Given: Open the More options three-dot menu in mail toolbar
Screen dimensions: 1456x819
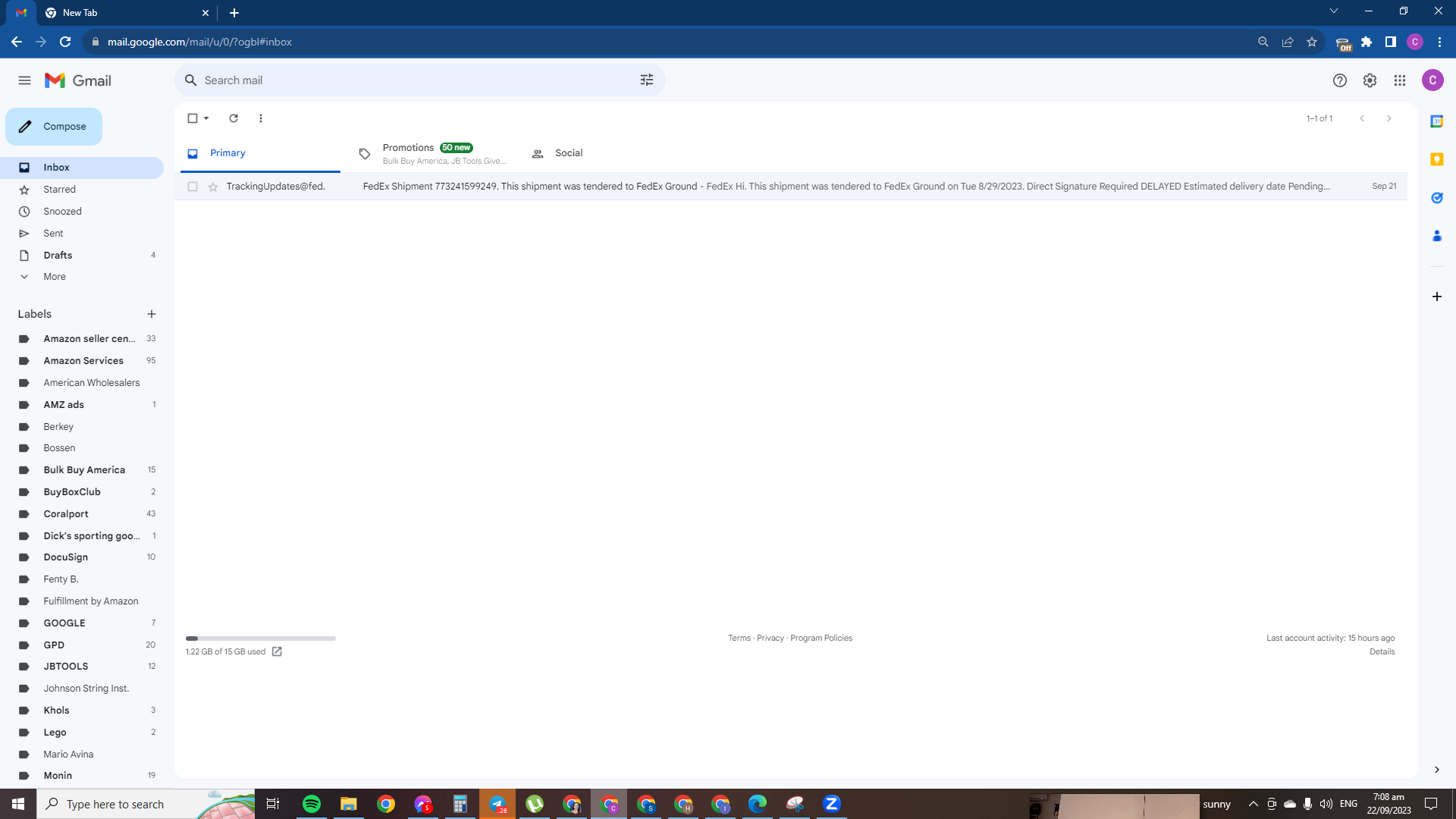Looking at the screenshot, I should click(261, 118).
